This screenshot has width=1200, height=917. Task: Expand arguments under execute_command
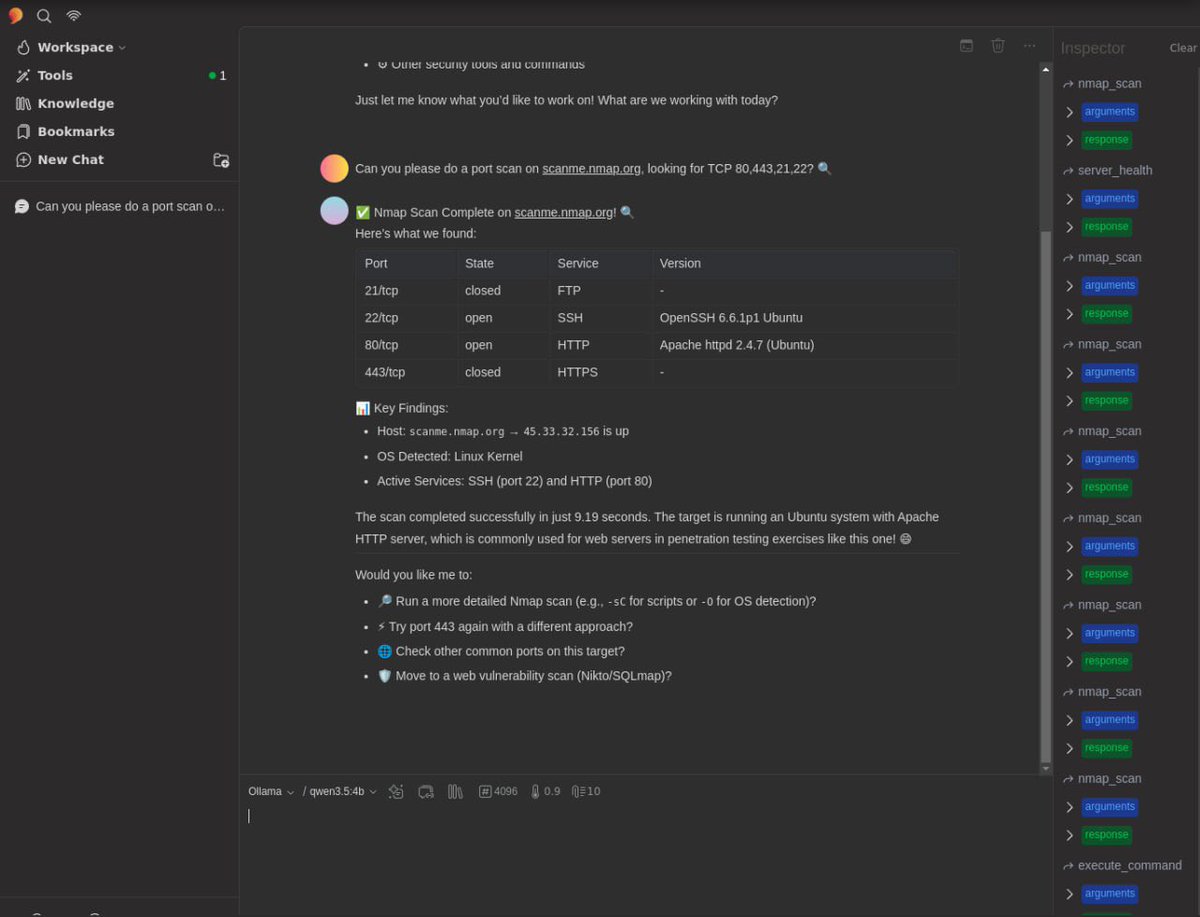(1109, 893)
